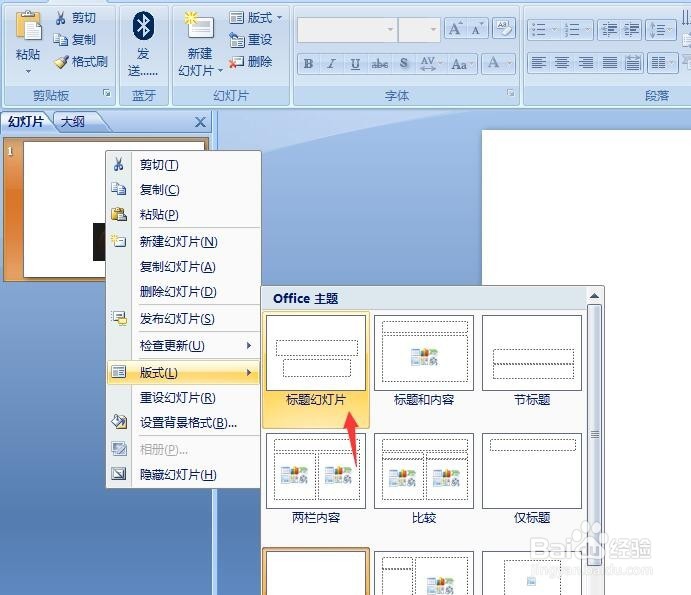Click the ribbon Copy button
Viewport: 691px width, 595px height.
tap(75, 40)
